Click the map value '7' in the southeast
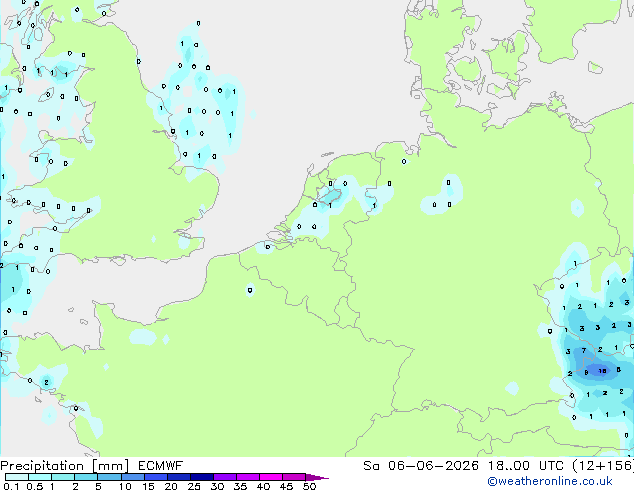 pyautogui.click(x=583, y=351)
